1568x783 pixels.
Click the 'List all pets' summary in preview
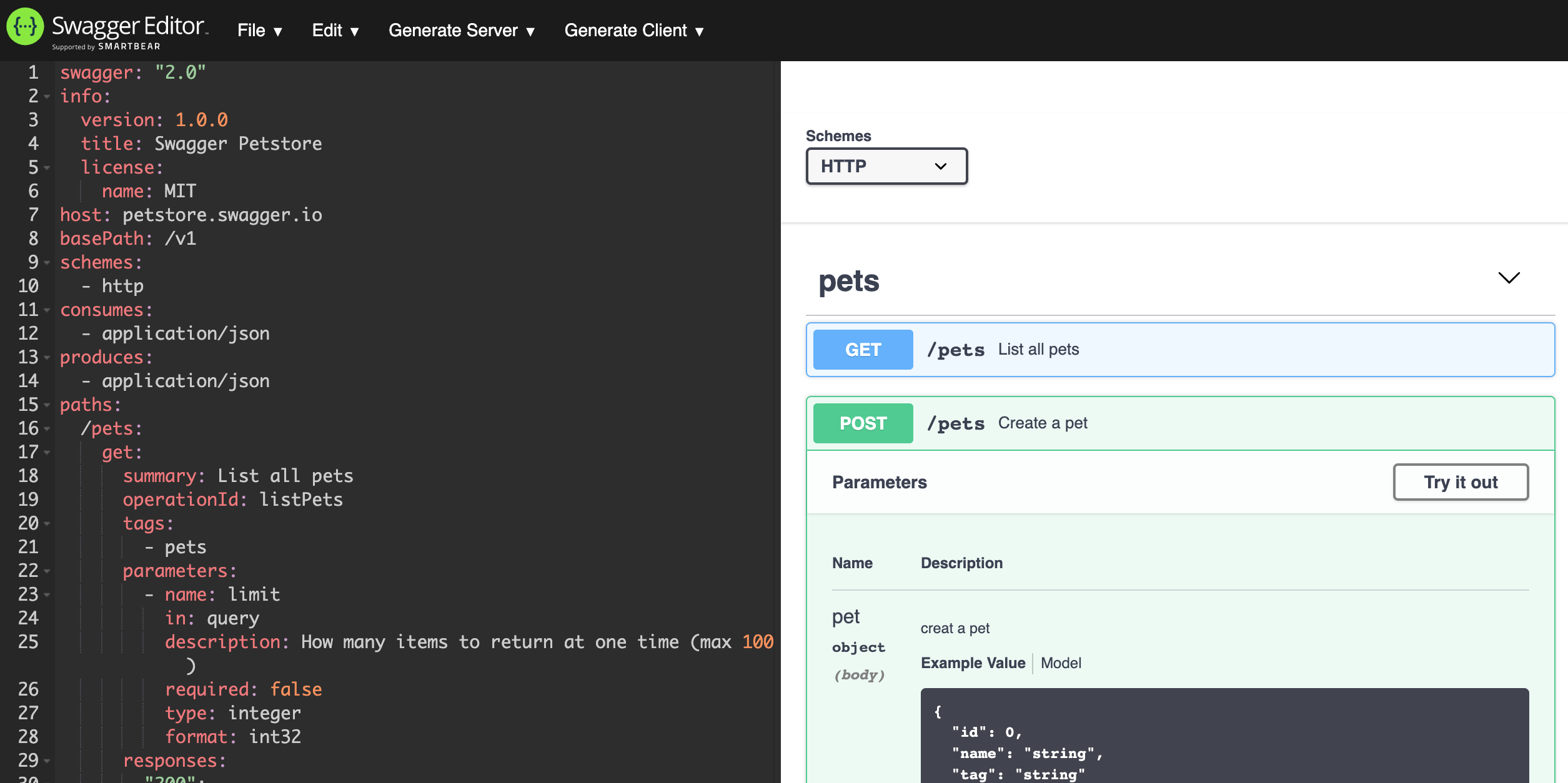click(1038, 350)
